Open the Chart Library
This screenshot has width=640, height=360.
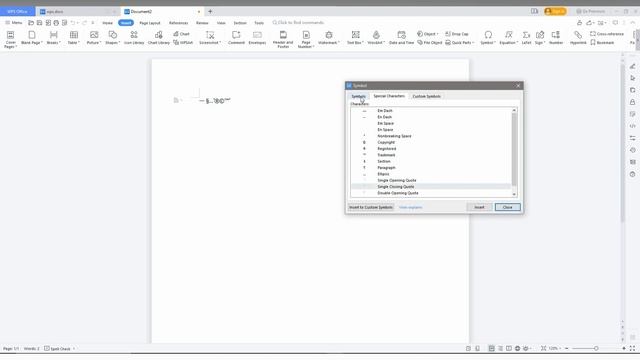[159, 38]
